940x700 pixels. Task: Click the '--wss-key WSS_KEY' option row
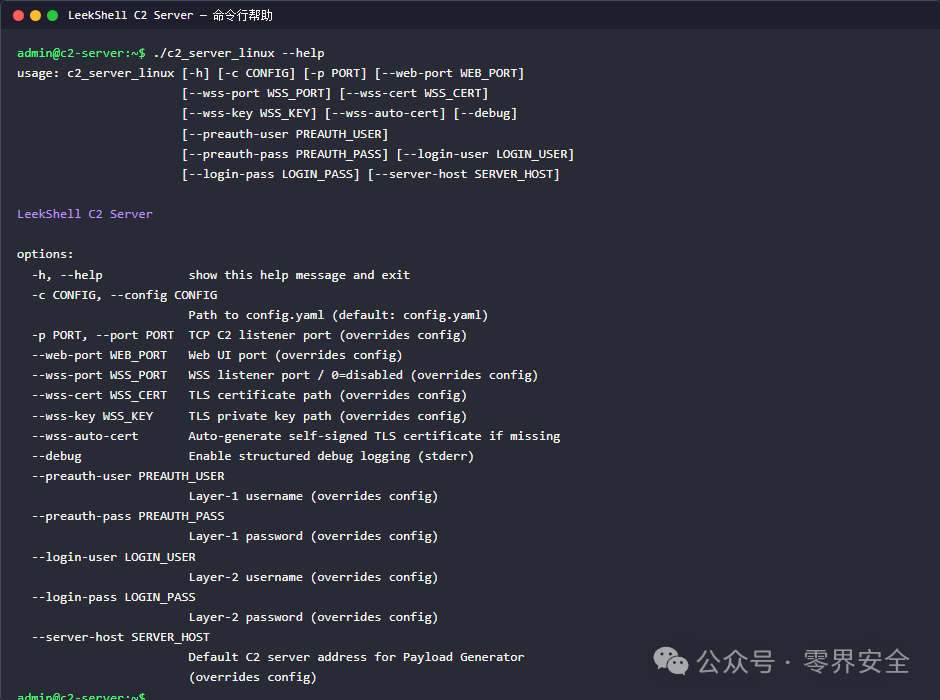tap(92, 416)
